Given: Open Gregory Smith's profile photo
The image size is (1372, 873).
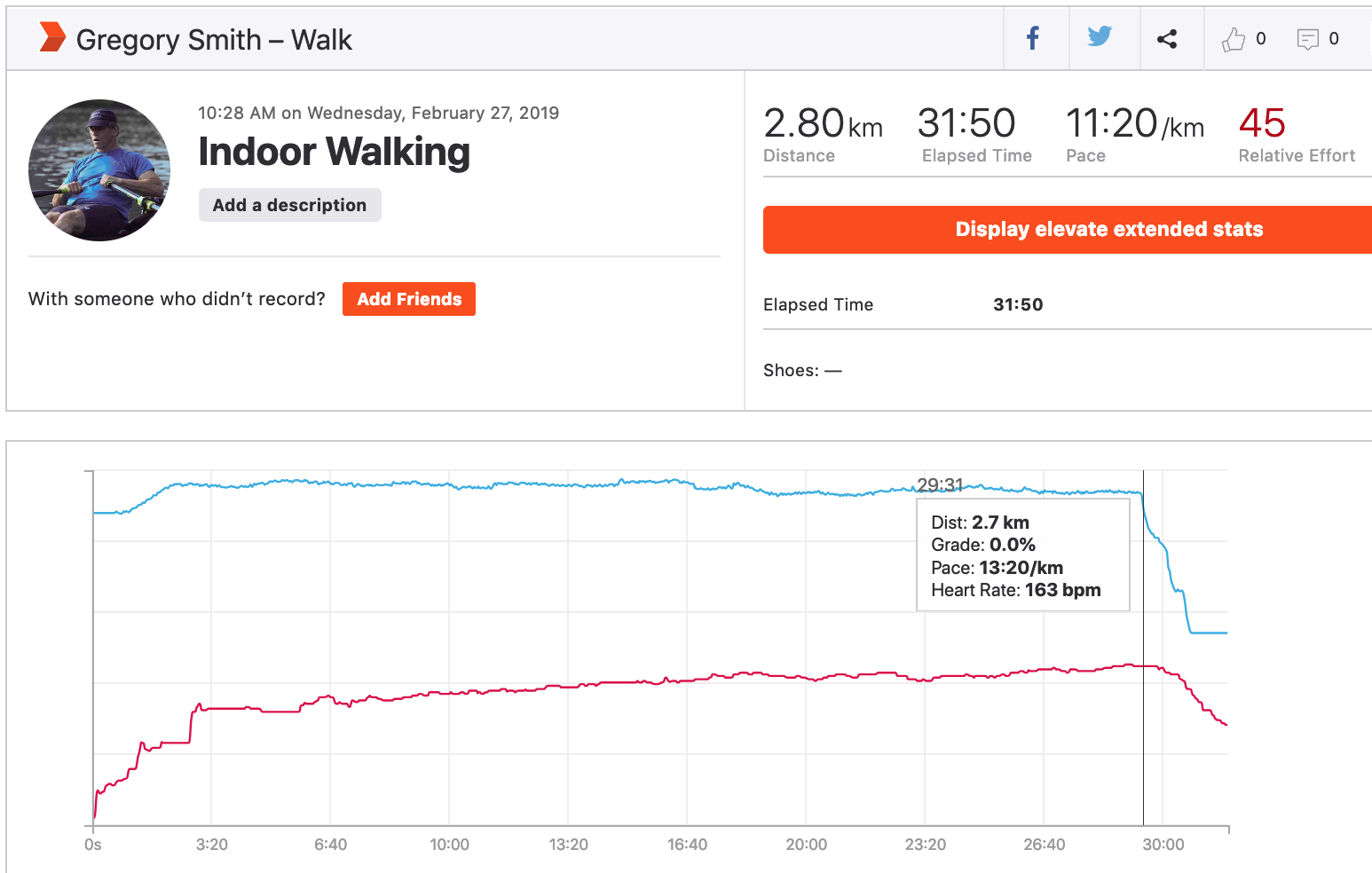Looking at the screenshot, I should 99,170.
